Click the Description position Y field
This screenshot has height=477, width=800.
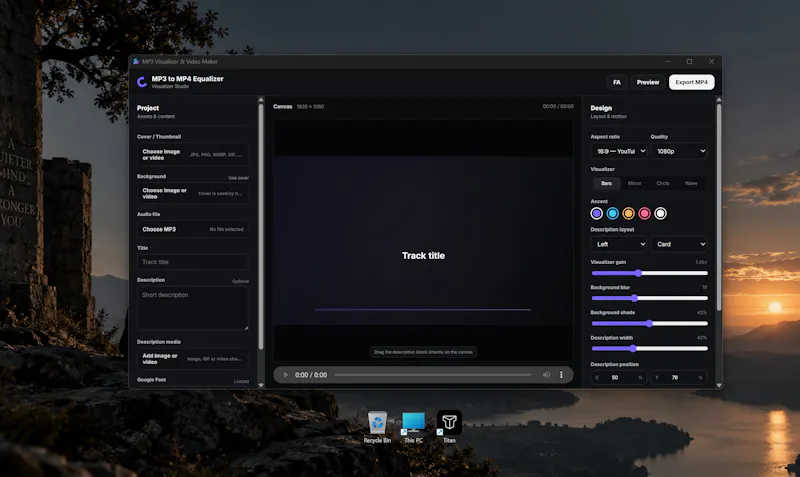pos(679,378)
